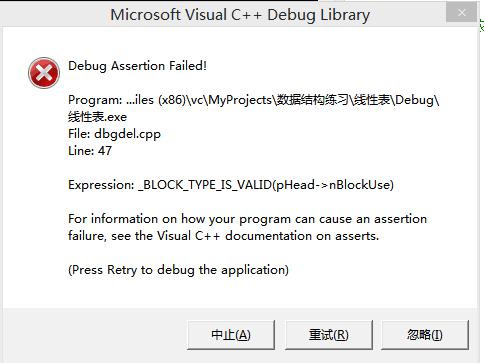Screen dimensions: 484x363
Task: Click the _BLOCK_TYPE_IS_VALID expression text
Action: [266, 185]
